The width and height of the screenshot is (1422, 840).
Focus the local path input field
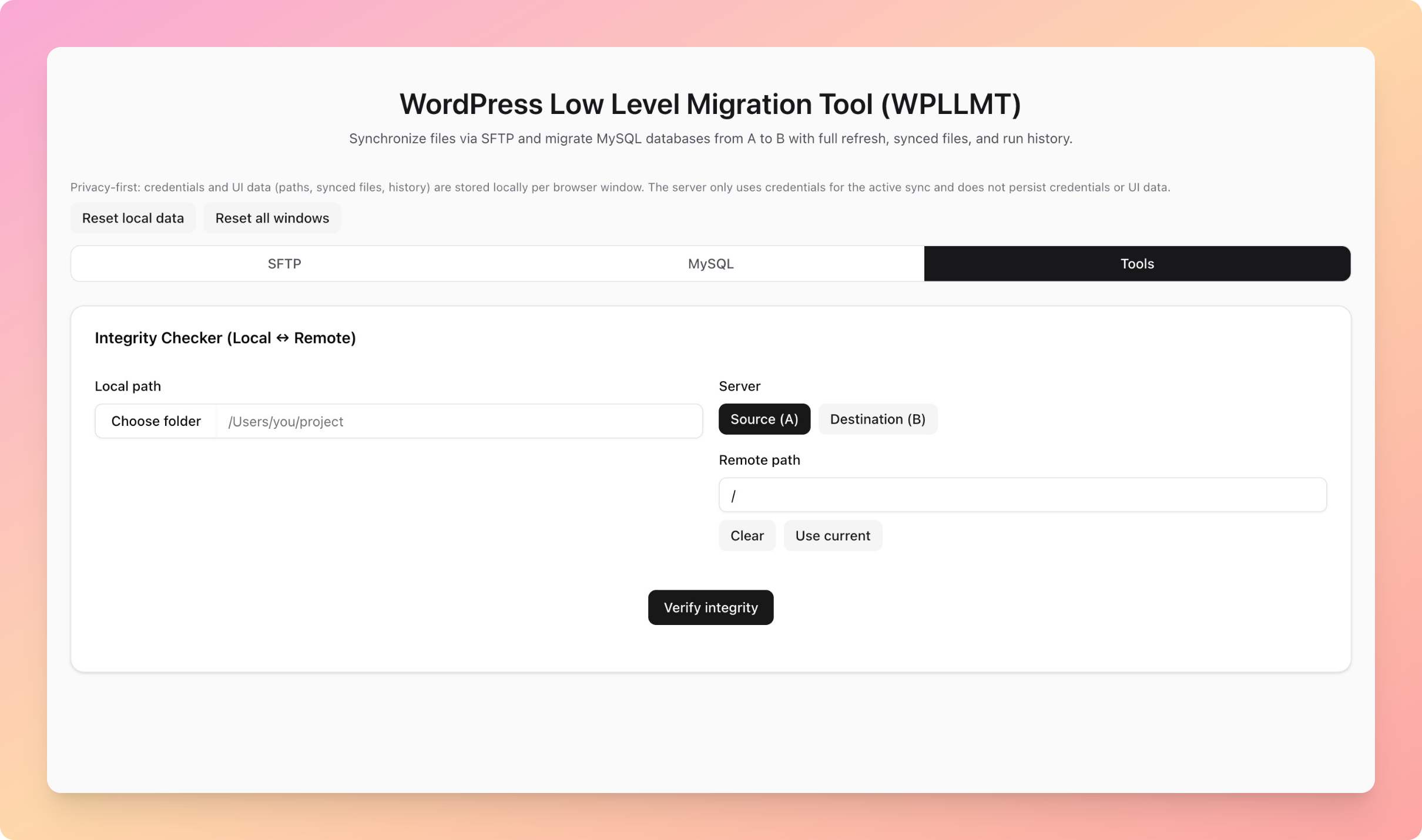click(460, 421)
